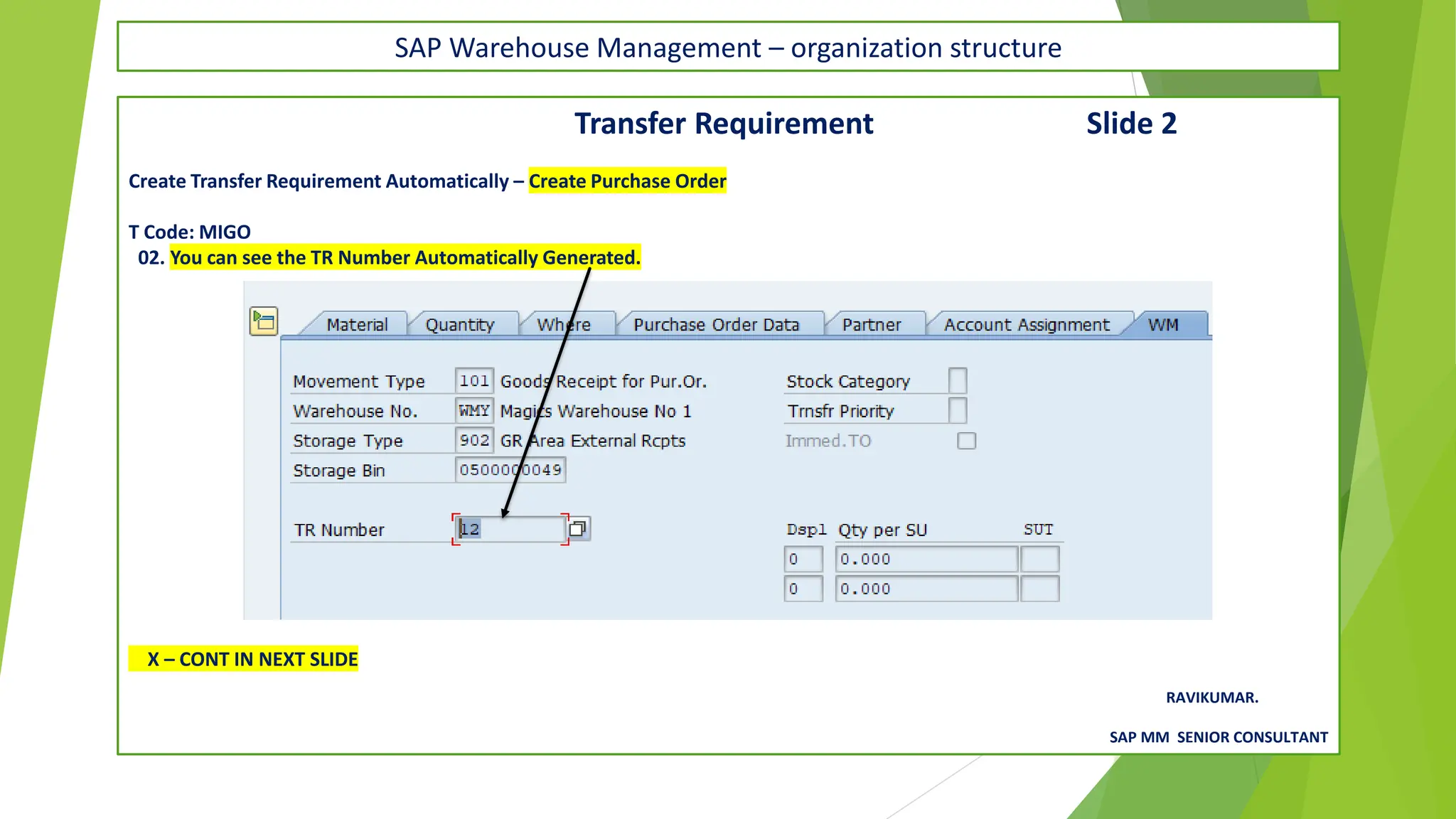Click the slide title 'SAP Warehouse Management'
This screenshot has height=819, width=1456.
pos(578,48)
